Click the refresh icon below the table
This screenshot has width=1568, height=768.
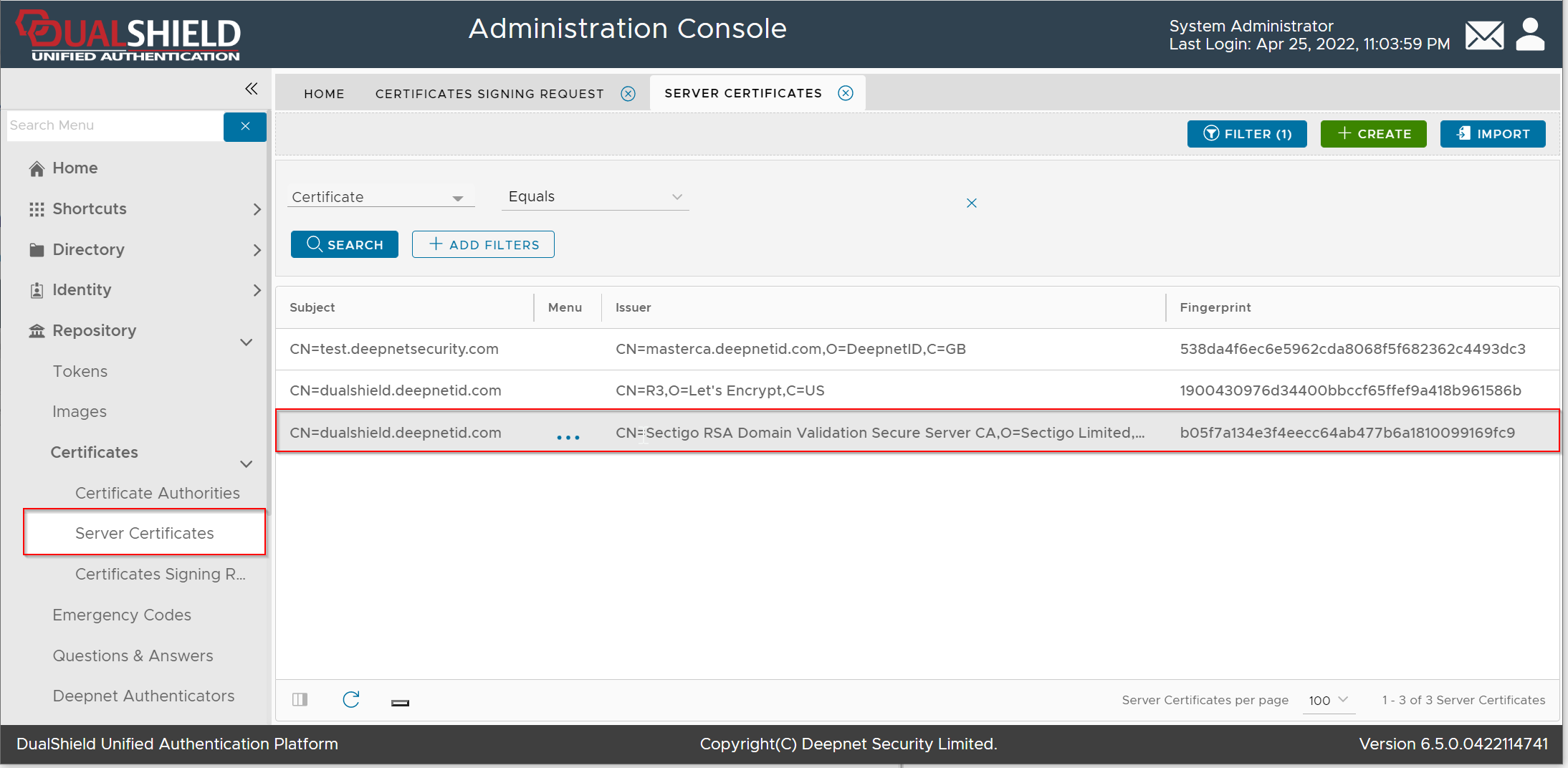[350, 700]
